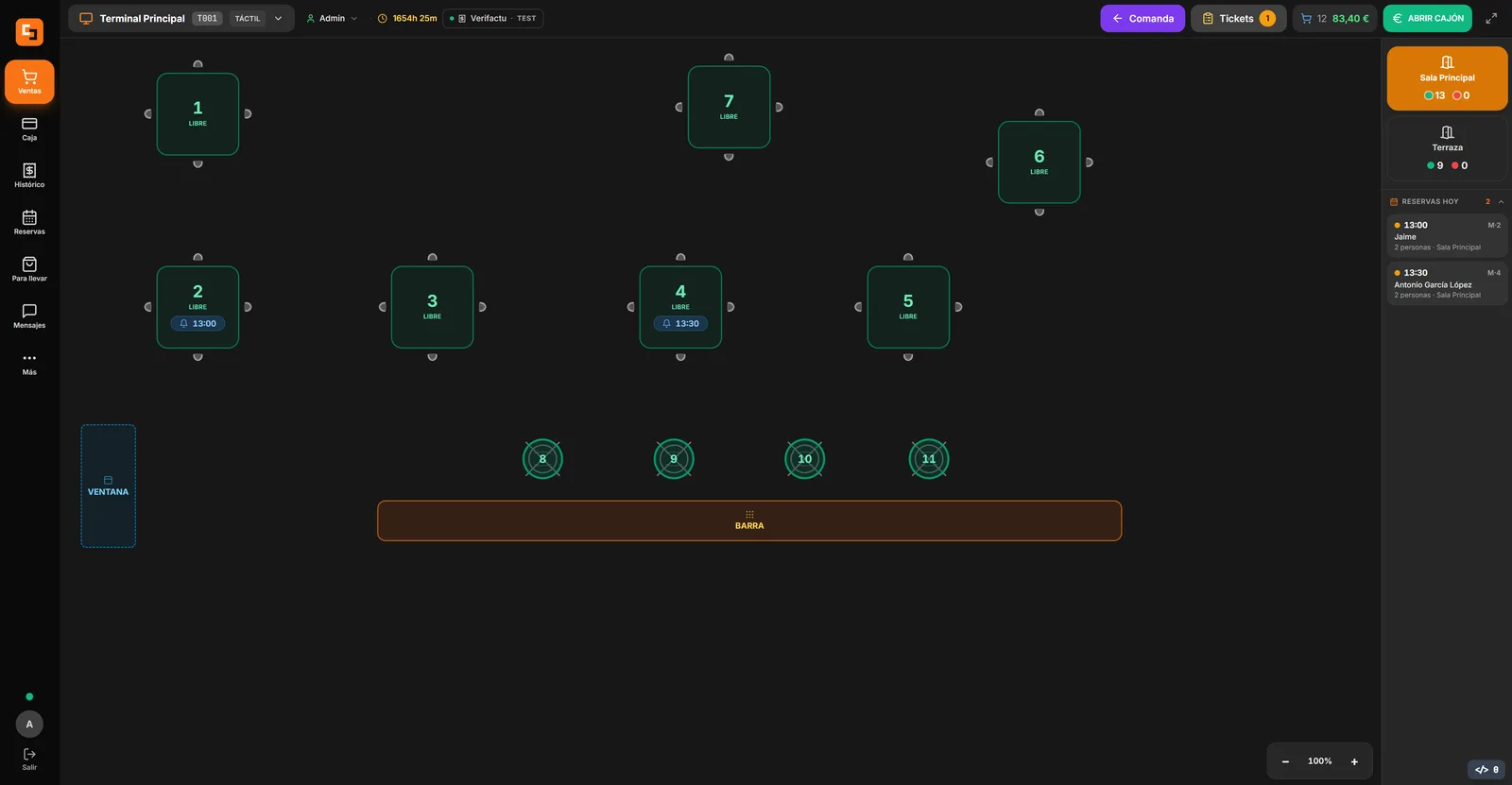This screenshot has width=1512, height=785.
Task: Click the Verifactu TEST badge
Action: coord(492,18)
